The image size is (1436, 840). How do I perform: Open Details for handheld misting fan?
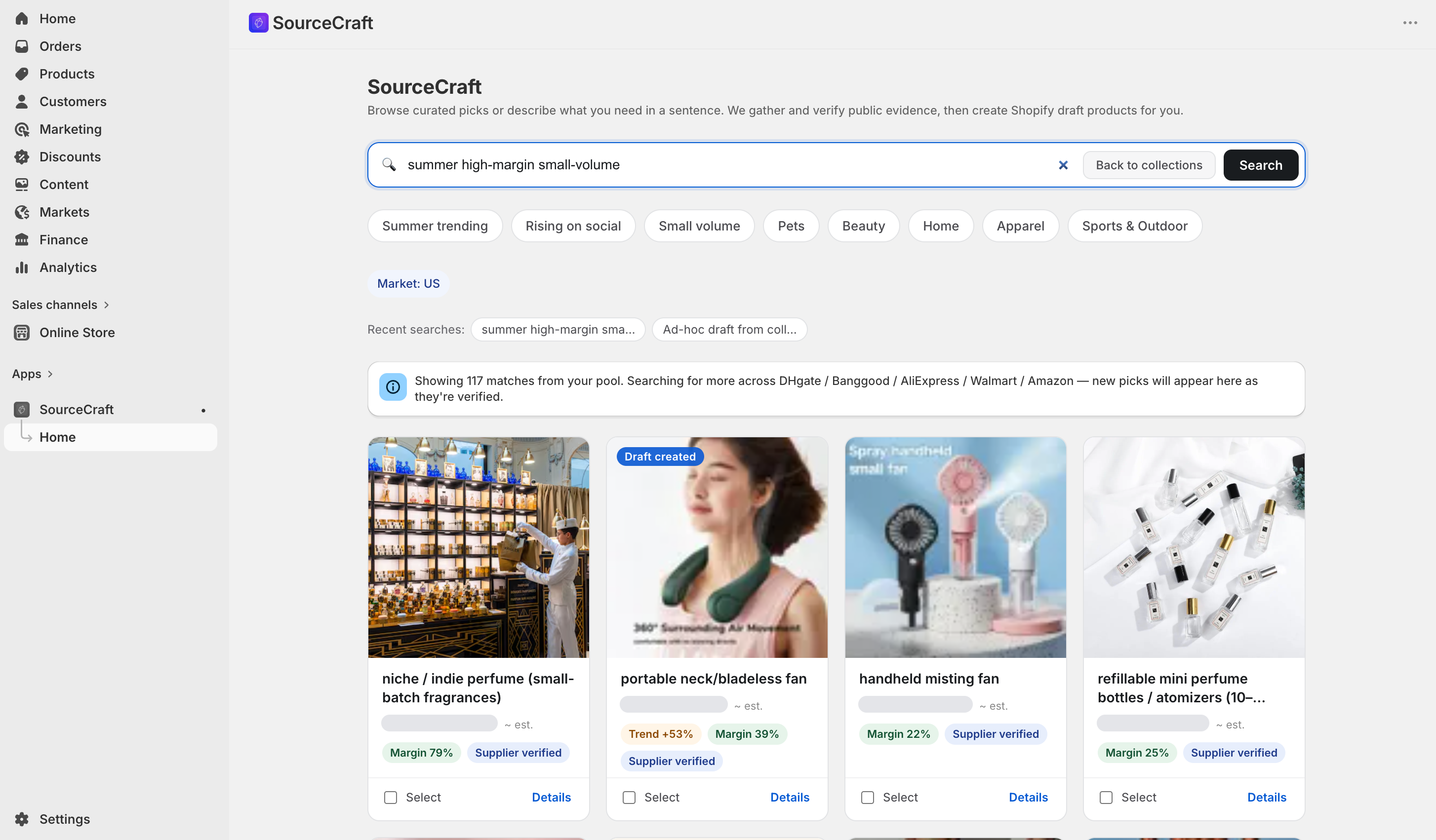pyautogui.click(x=1028, y=797)
